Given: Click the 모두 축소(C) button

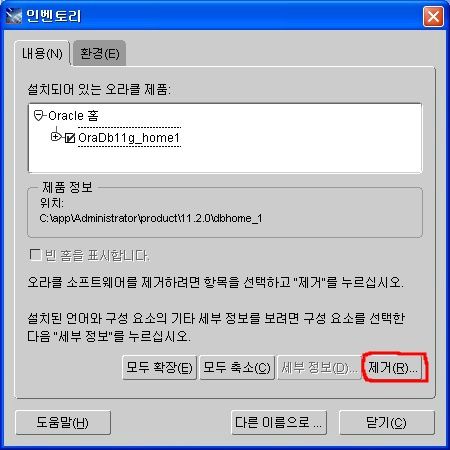Looking at the screenshot, I should pyautogui.click(x=237, y=368).
